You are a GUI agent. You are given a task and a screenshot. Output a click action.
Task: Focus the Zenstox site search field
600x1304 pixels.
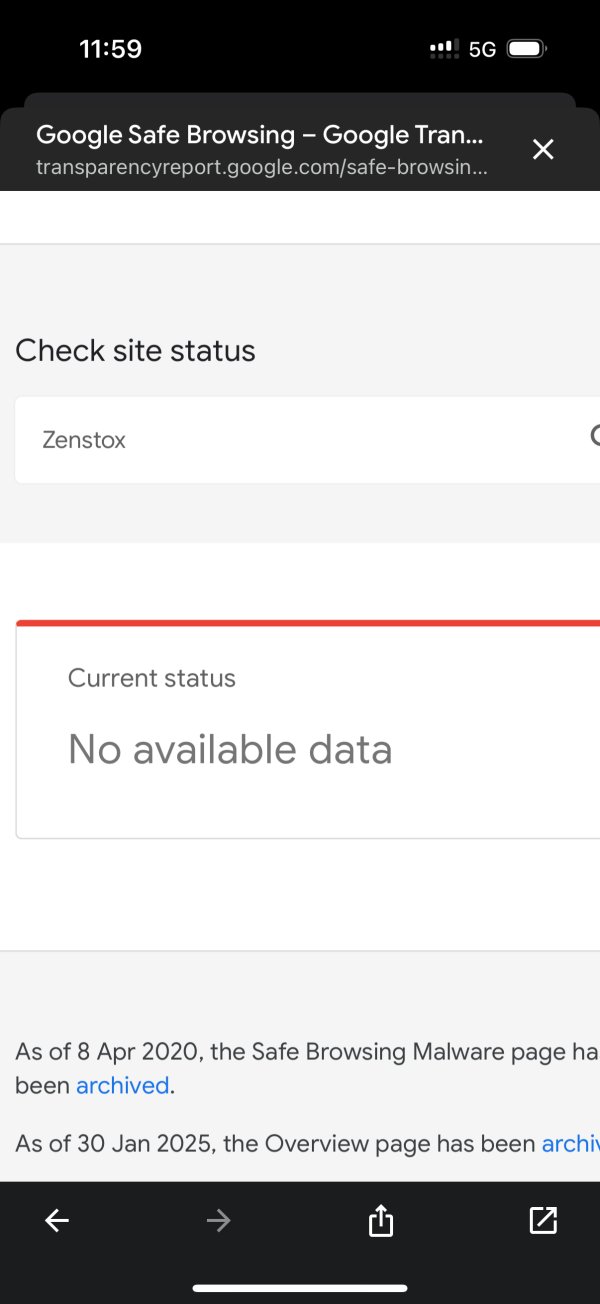tap(300, 440)
